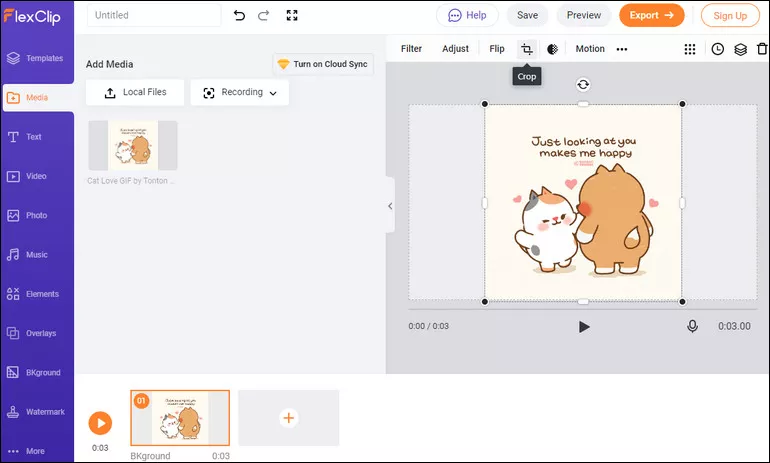Open the layers stack icon
The width and height of the screenshot is (770, 463).
coord(741,49)
